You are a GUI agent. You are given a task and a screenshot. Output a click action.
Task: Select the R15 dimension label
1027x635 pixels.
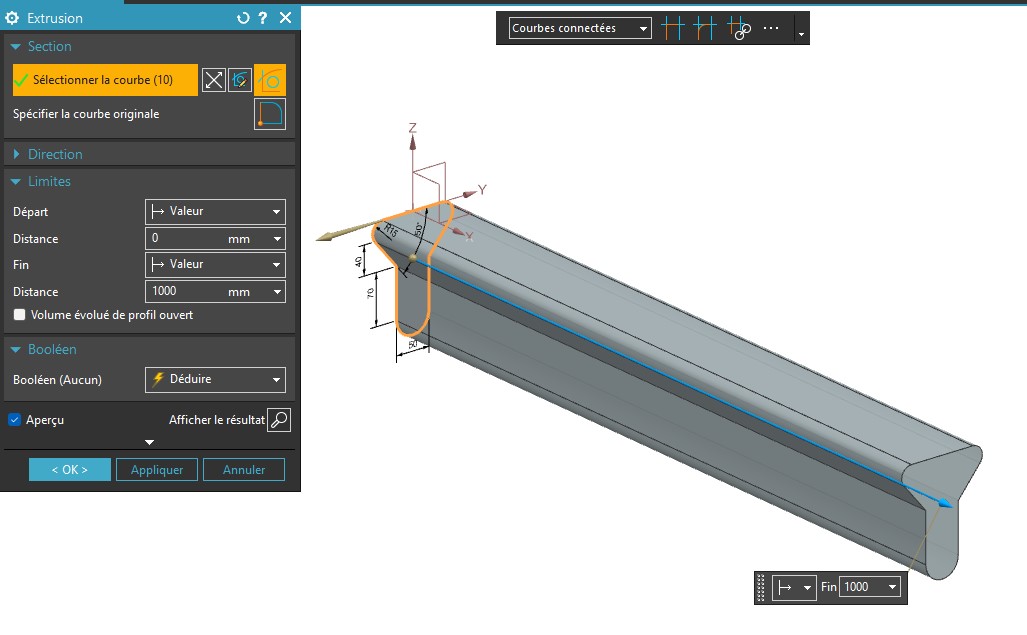pos(391,230)
